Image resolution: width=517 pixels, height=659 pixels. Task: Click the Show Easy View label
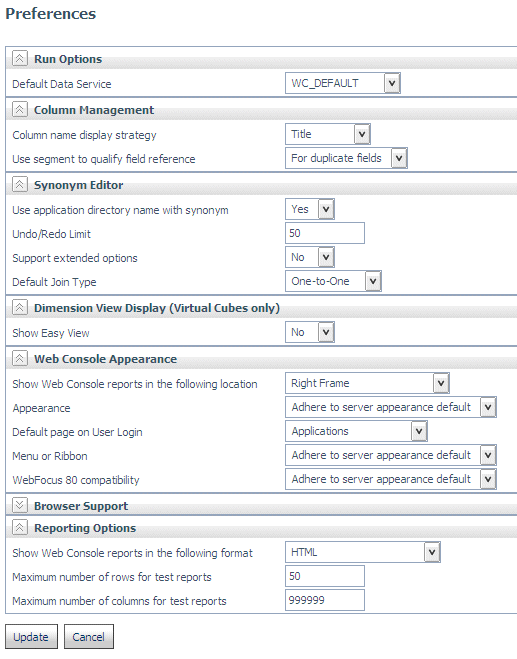point(51,333)
